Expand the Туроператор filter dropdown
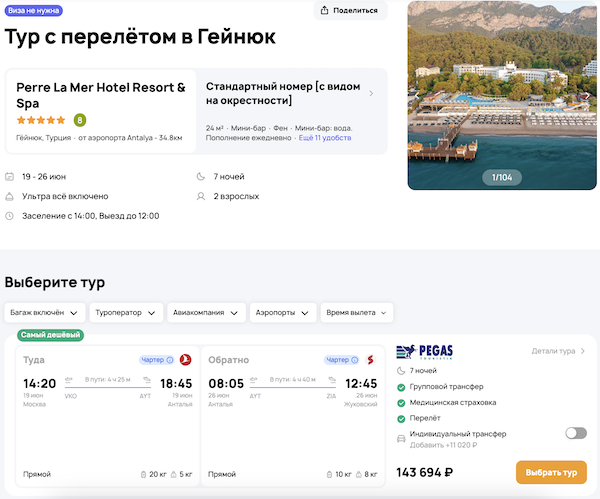The image size is (600, 499). point(126,313)
